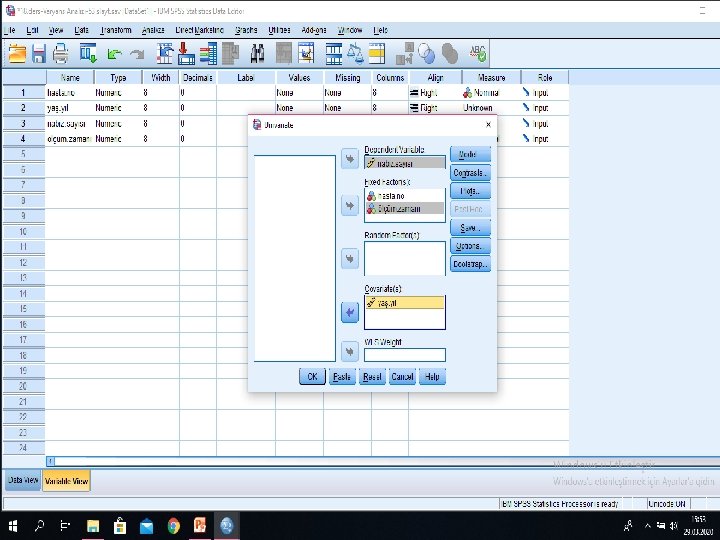720x540 pixels.
Task: Click the green Undo arrow icon
Action: pyautogui.click(x=114, y=54)
